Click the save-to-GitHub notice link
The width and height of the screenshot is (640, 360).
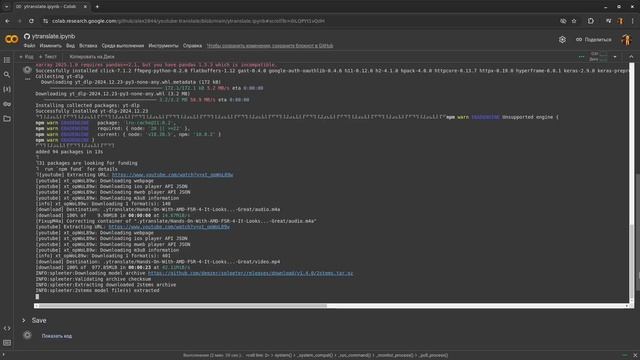(270, 46)
